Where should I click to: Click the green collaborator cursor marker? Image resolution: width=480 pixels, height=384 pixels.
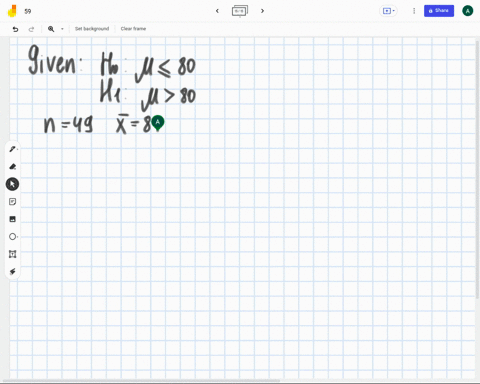158,123
